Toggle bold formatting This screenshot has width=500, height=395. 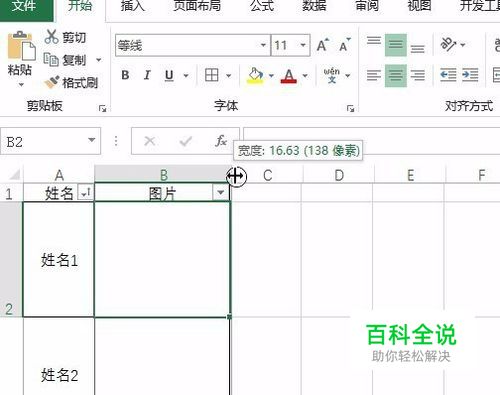[x=125, y=75]
